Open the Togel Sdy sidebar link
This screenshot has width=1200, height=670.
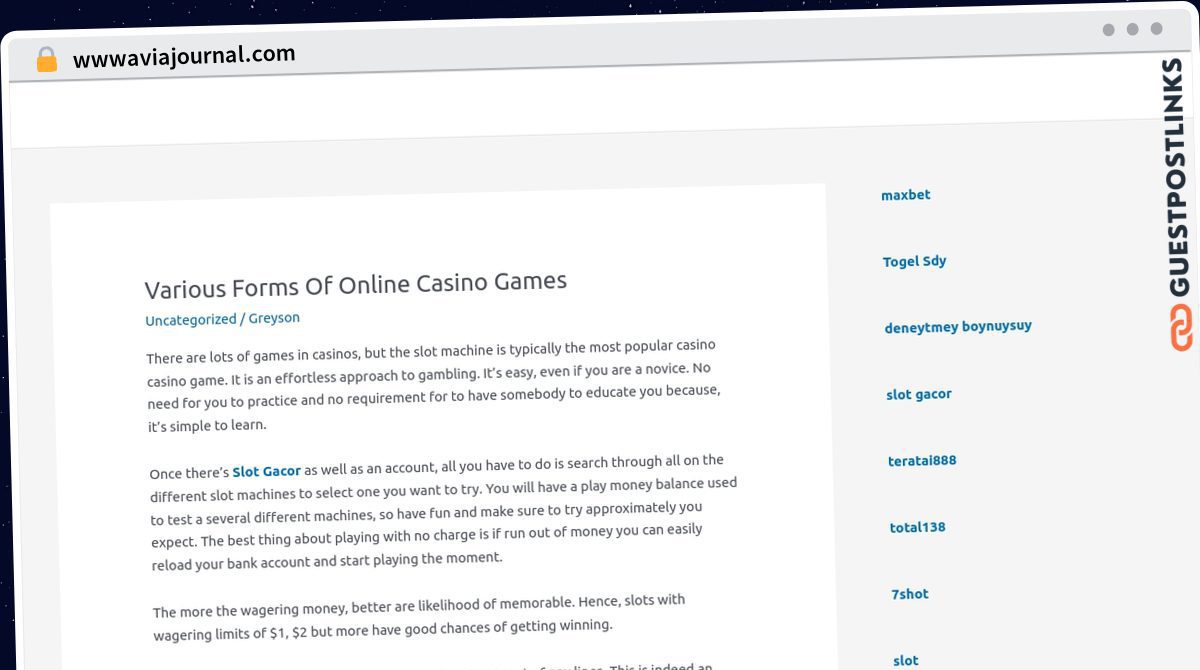(x=914, y=261)
